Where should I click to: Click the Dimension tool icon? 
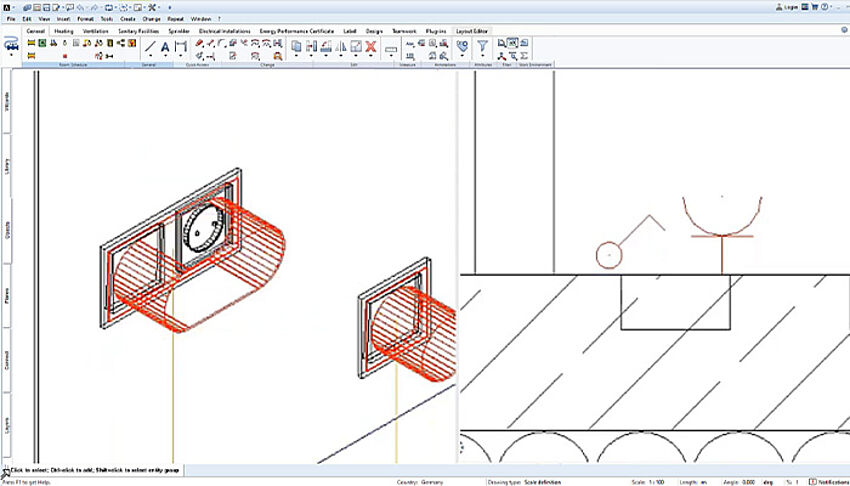point(181,46)
